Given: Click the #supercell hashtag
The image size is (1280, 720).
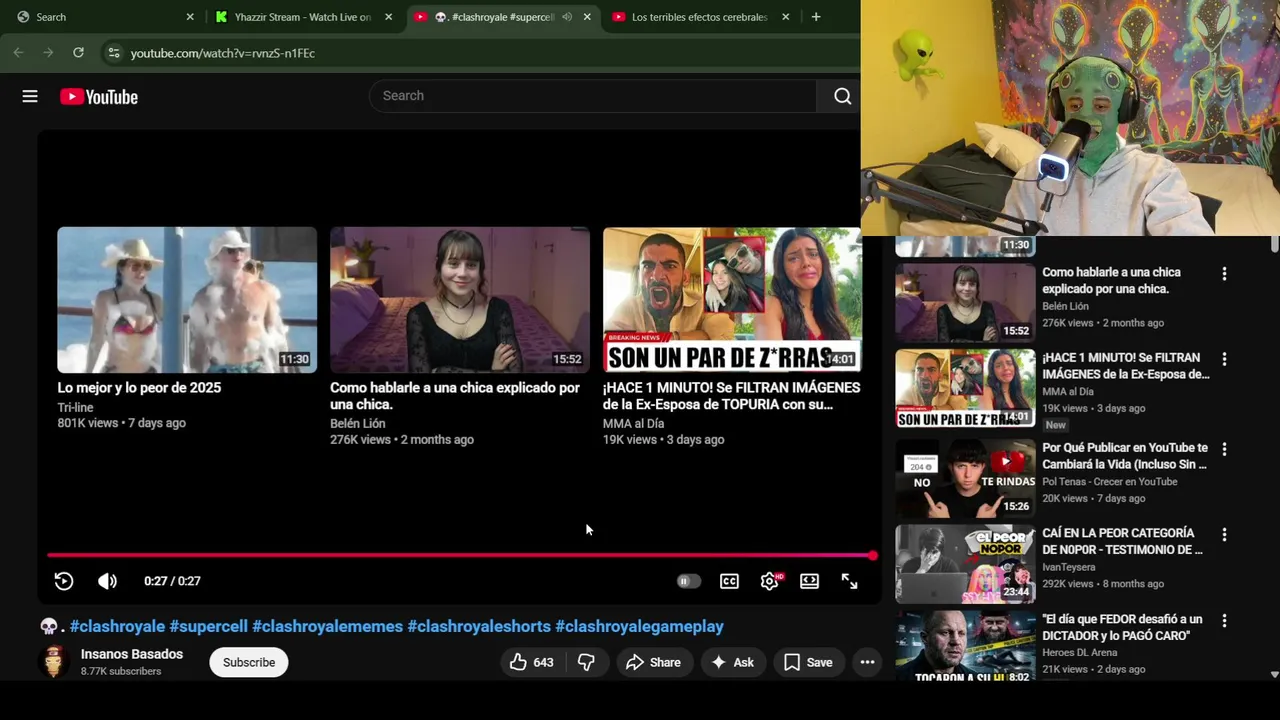Looking at the screenshot, I should 208,626.
